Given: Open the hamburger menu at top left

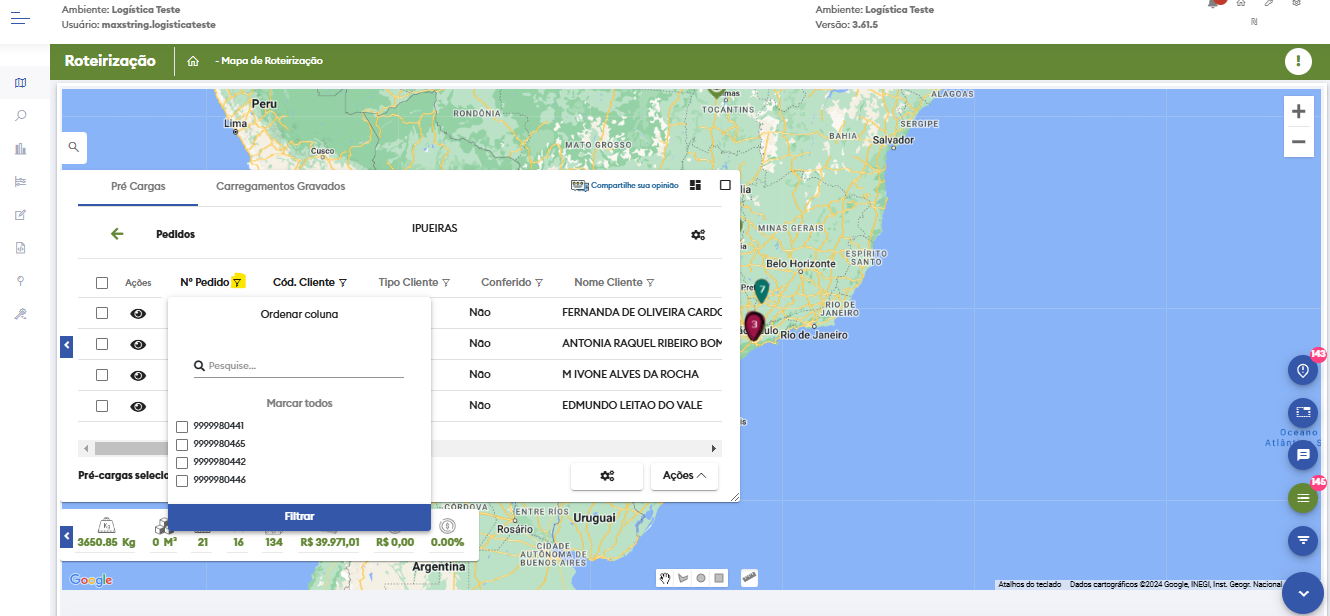Looking at the screenshot, I should click(21, 17).
